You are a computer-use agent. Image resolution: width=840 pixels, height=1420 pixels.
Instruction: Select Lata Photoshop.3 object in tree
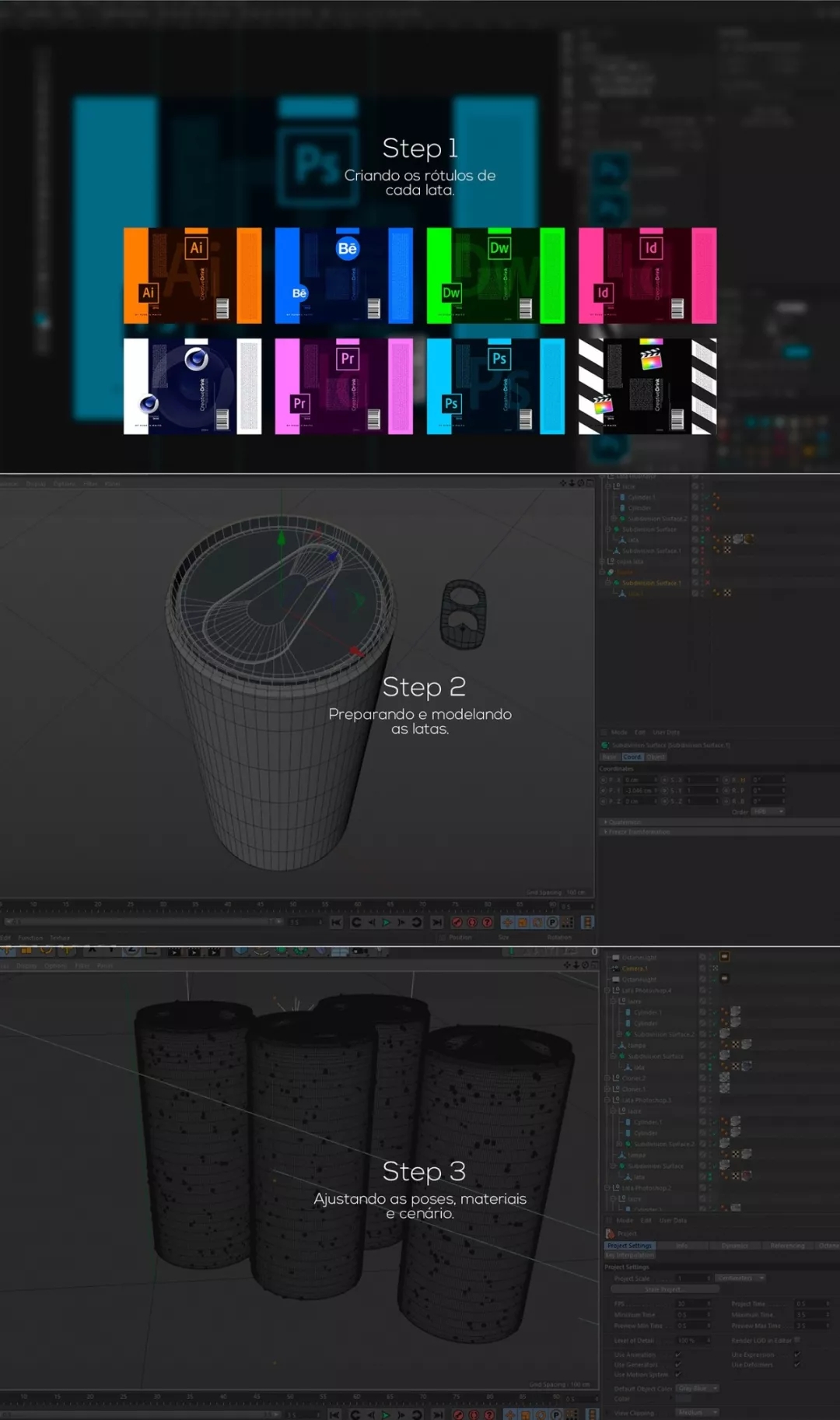click(647, 1100)
